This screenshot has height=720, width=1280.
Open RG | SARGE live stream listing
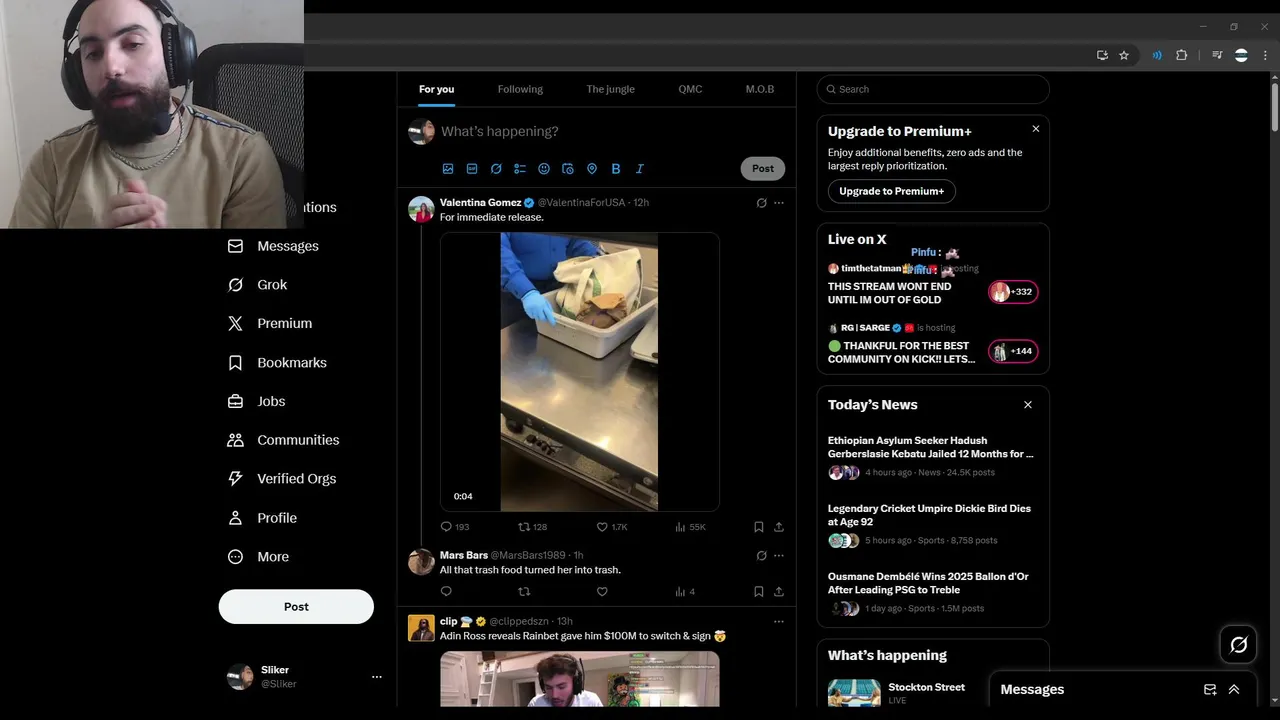pos(932,343)
